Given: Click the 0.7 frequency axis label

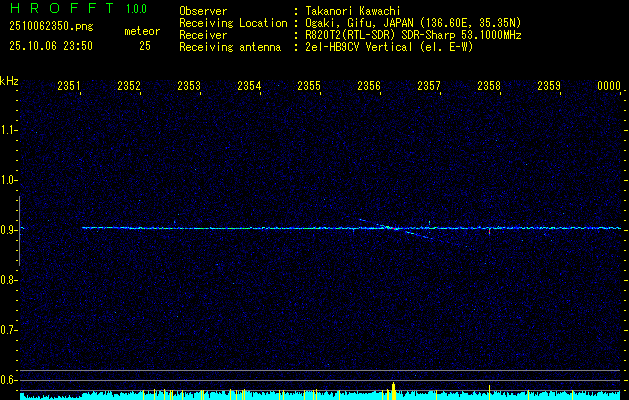Looking at the screenshot, I should (8, 330).
